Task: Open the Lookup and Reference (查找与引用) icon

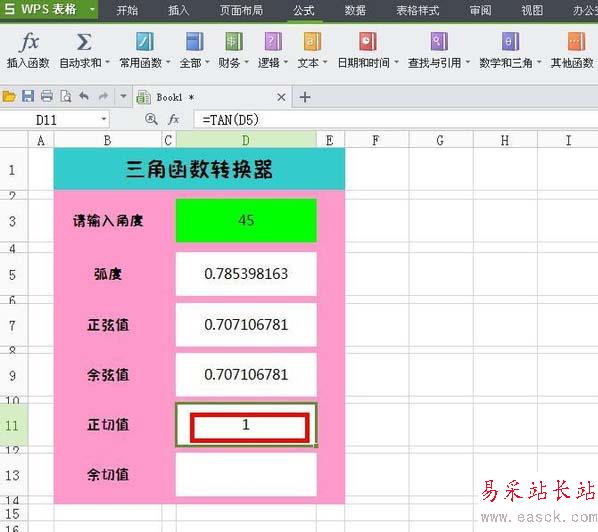Action: point(439,42)
